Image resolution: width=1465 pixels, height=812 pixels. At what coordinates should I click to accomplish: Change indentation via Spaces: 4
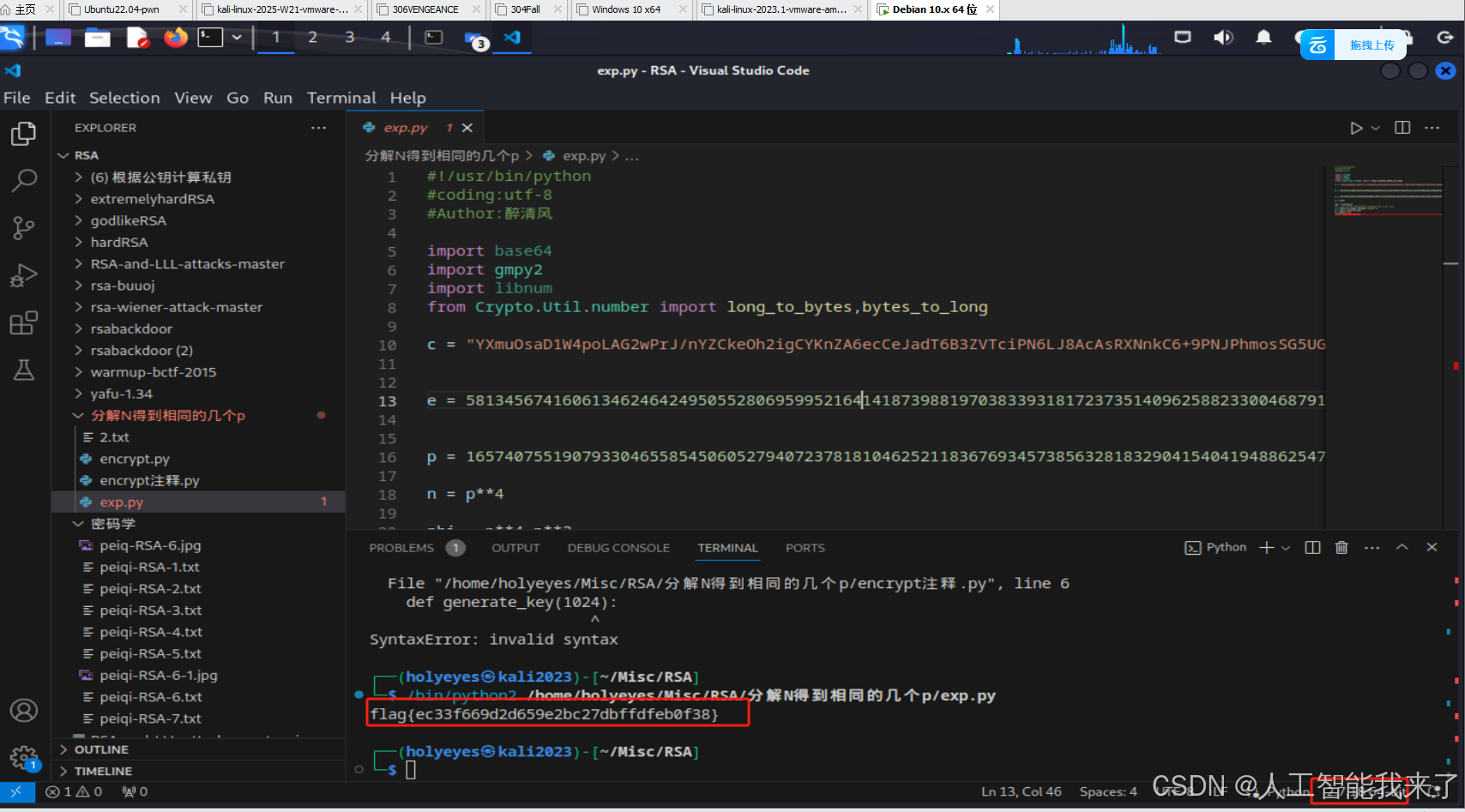(1108, 791)
